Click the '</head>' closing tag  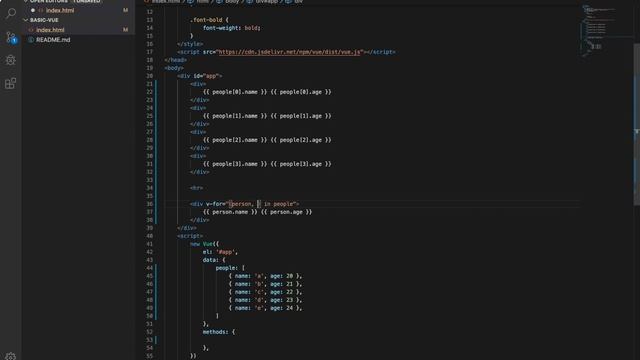pyautogui.click(x=176, y=60)
